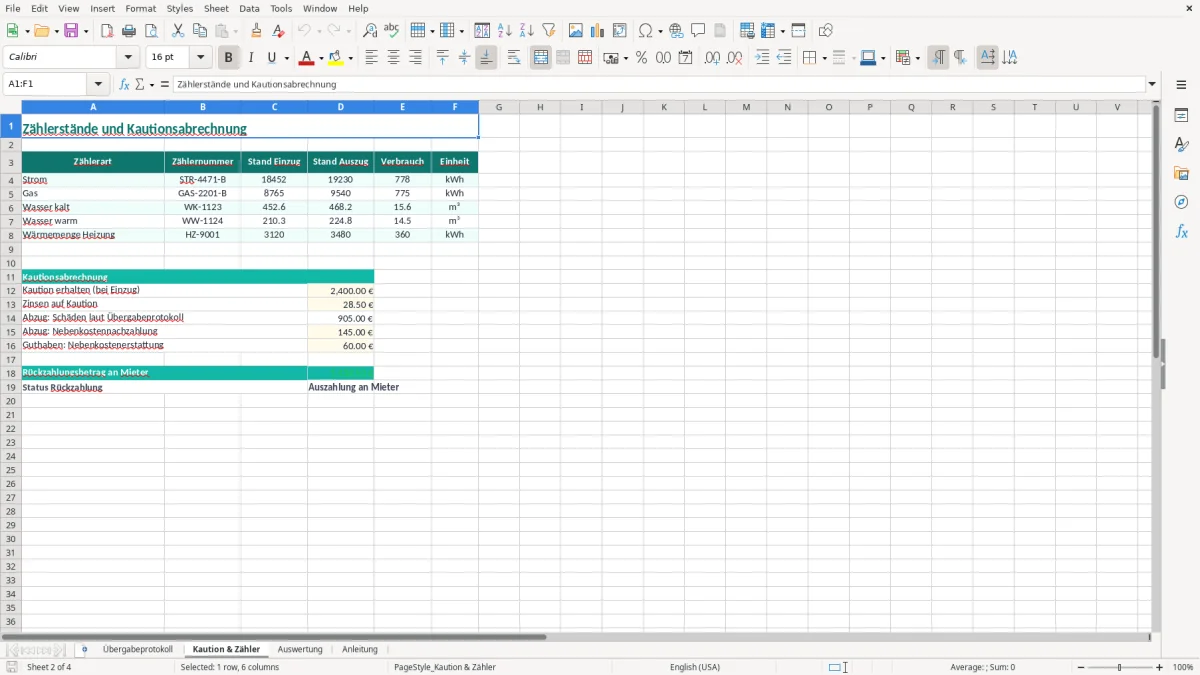The height and width of the screenshot is (675, 1200).
Task: Click the Clear Direct Formatting icon
Action: pos(278,31)
